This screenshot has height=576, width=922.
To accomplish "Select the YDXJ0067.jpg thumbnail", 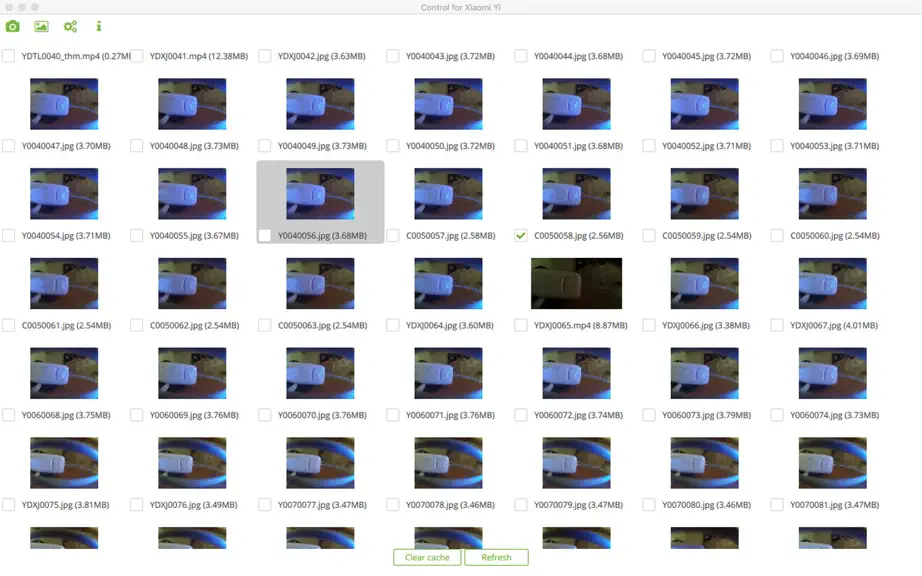I will (832, 373).
